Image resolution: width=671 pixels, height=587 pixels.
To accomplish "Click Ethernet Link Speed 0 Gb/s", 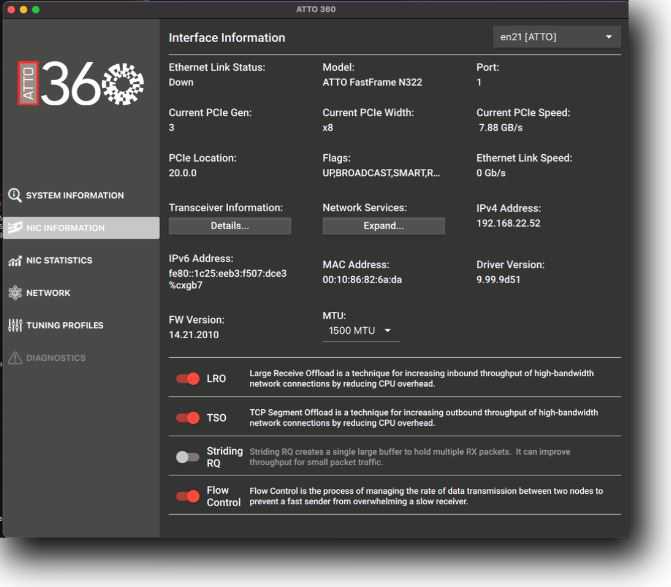I will [491, 173].
